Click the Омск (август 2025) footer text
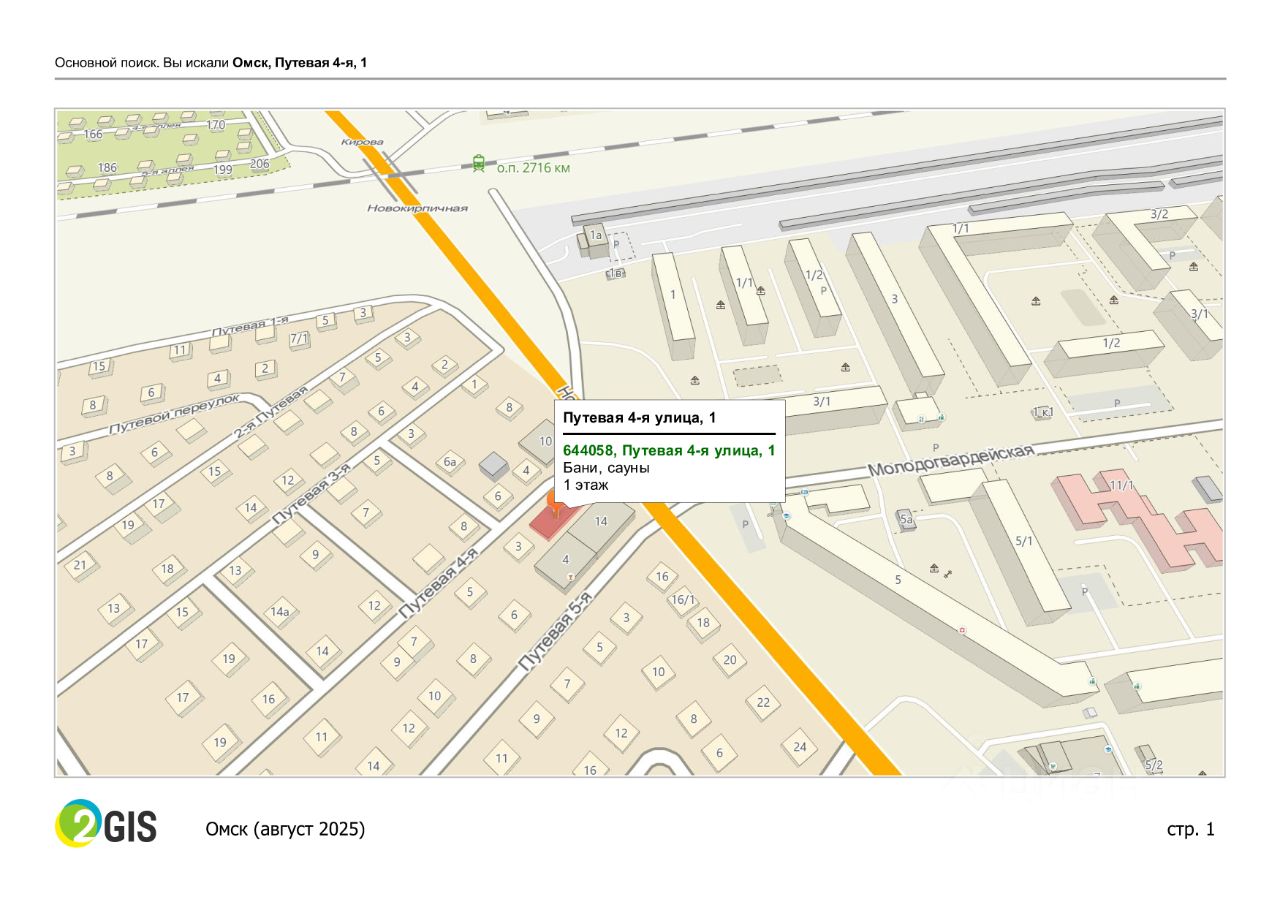The height and width of the screenshot is (905, 1280). click(x=285, y=829)
